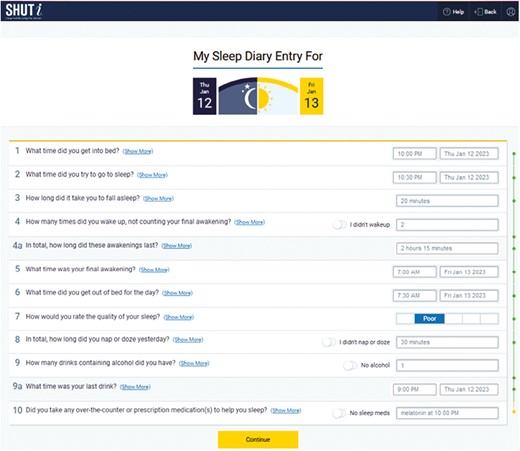Click the progress dot beside question 1
520x451 pixels.
click(x=514, y=154)
